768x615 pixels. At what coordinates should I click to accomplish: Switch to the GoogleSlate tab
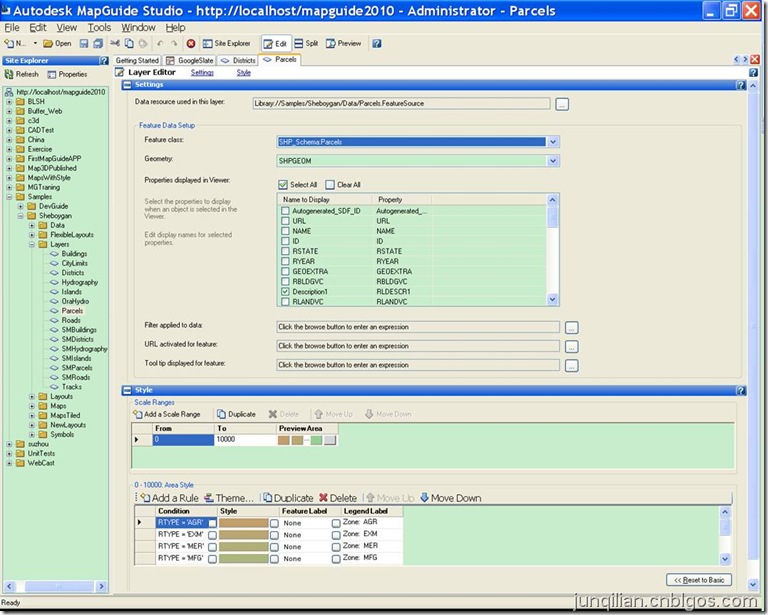click(x=190, y=61)
